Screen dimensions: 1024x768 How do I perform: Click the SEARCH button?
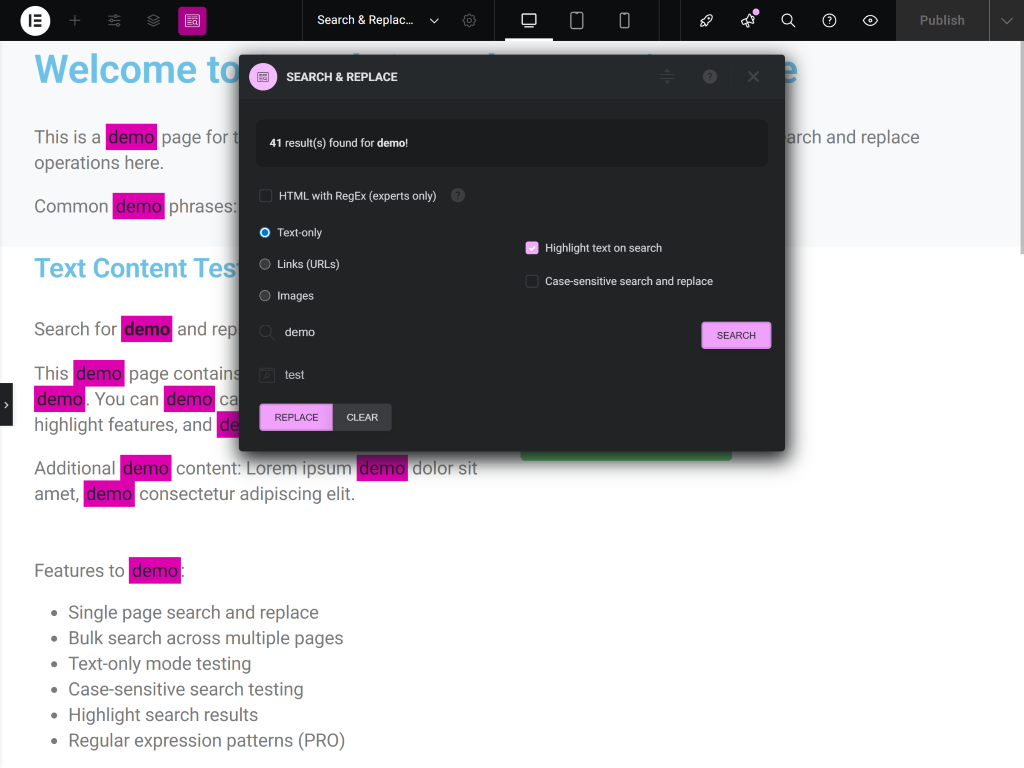pyautogui.click(x=736, y=335)
